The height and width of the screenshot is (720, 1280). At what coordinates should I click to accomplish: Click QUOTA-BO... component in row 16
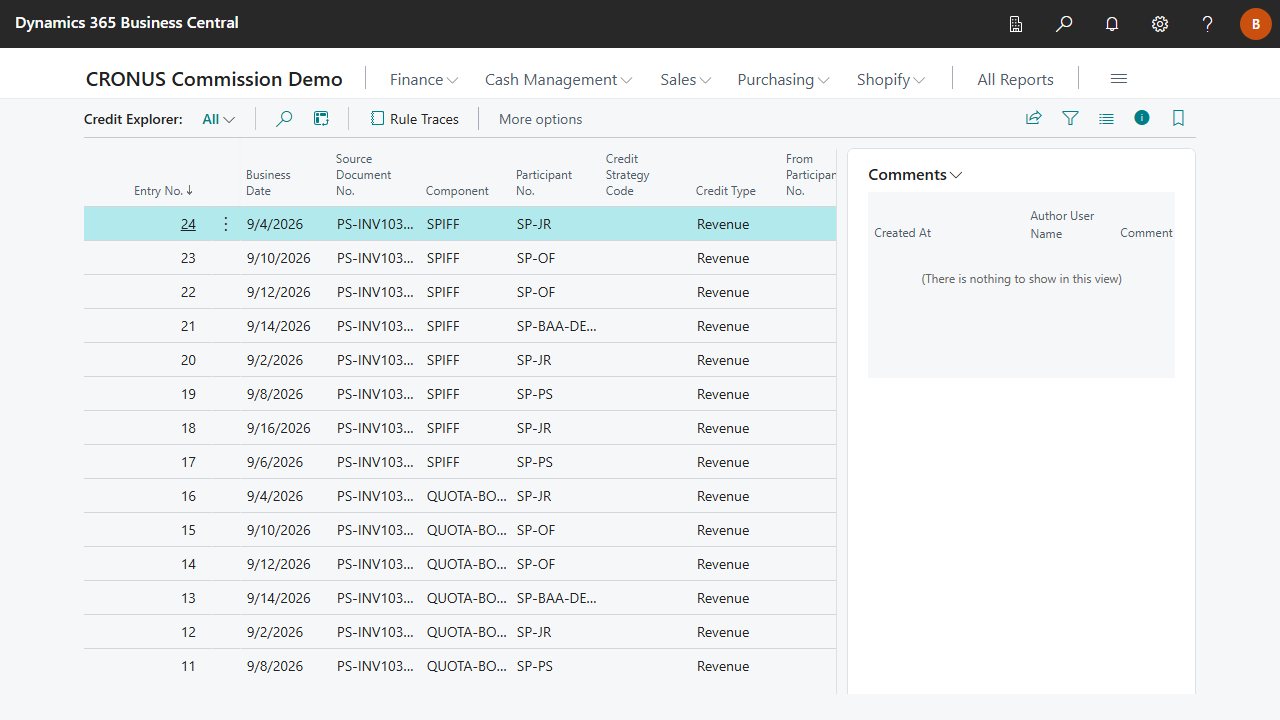pyautogui.click(x=467, y=496)
